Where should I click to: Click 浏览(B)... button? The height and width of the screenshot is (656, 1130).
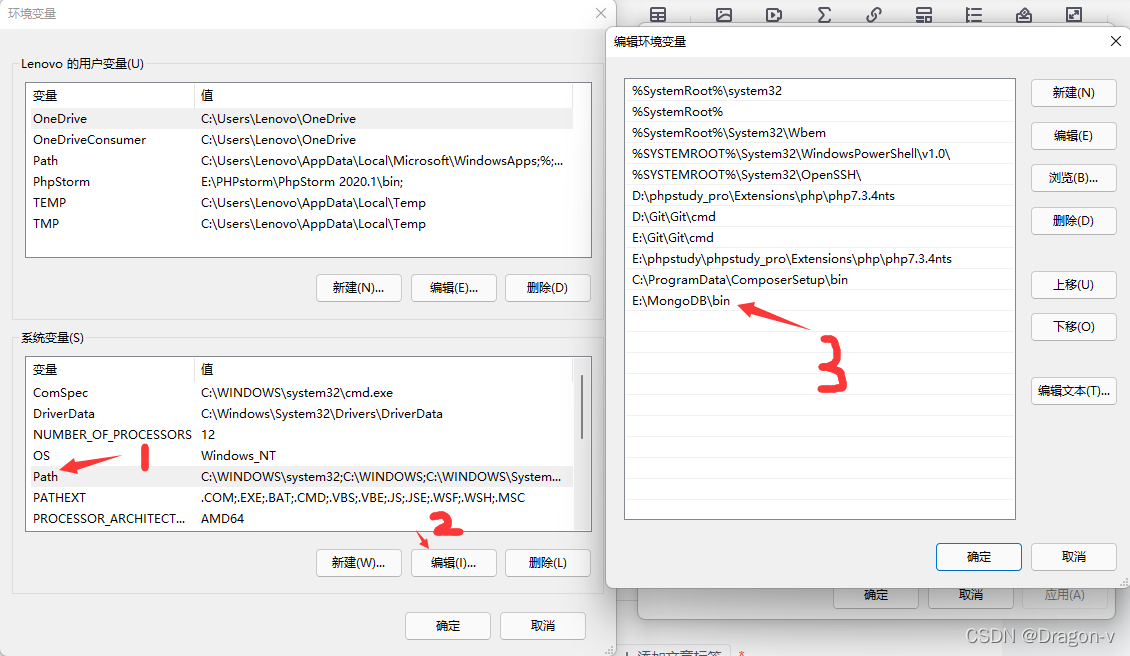(1073, 178)
